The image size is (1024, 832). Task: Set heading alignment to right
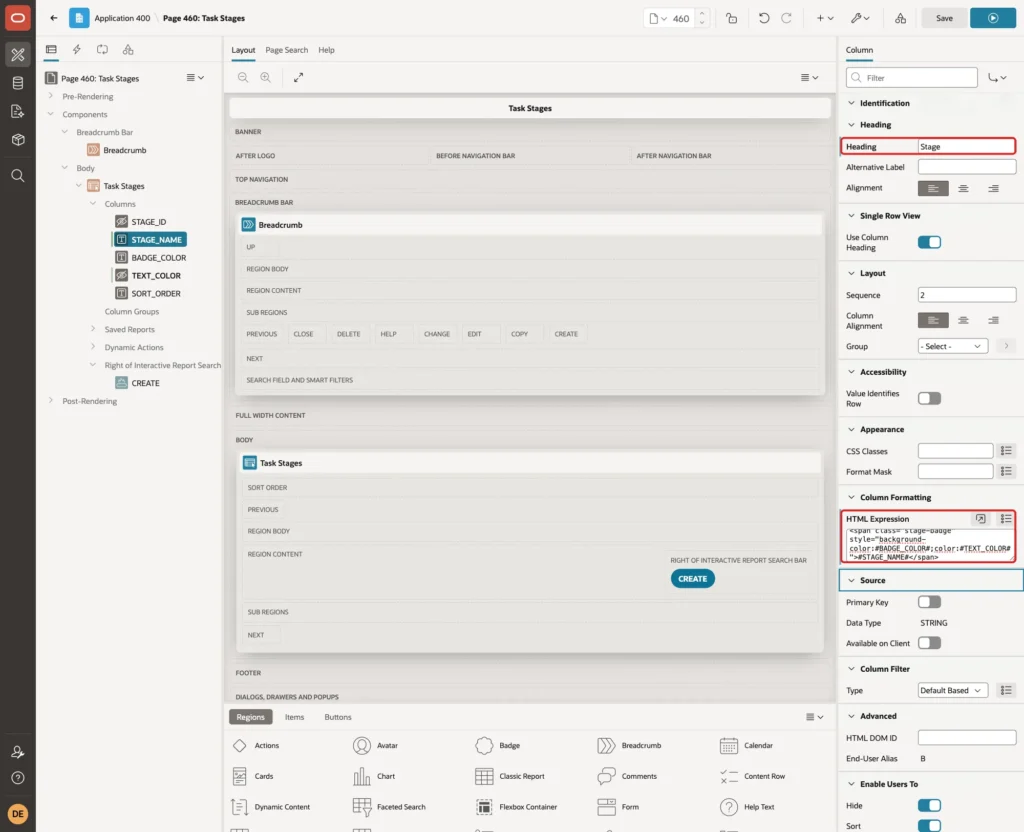pyautogui.click(x=993, y=188)
